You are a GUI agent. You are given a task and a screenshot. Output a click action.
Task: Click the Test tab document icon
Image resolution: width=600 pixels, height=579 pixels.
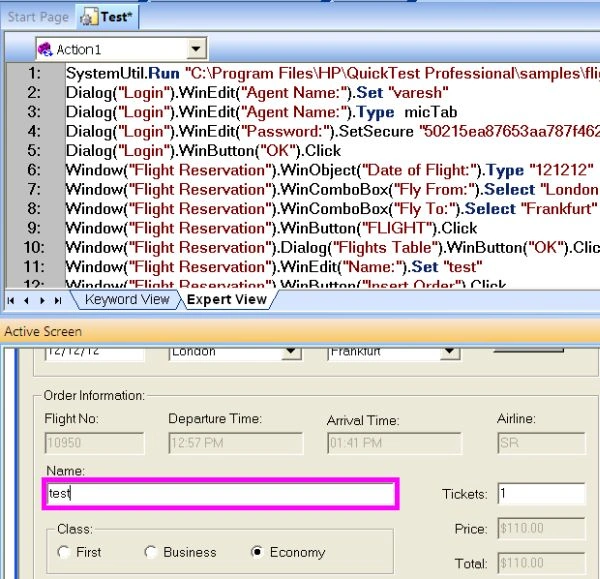[89, 18]
